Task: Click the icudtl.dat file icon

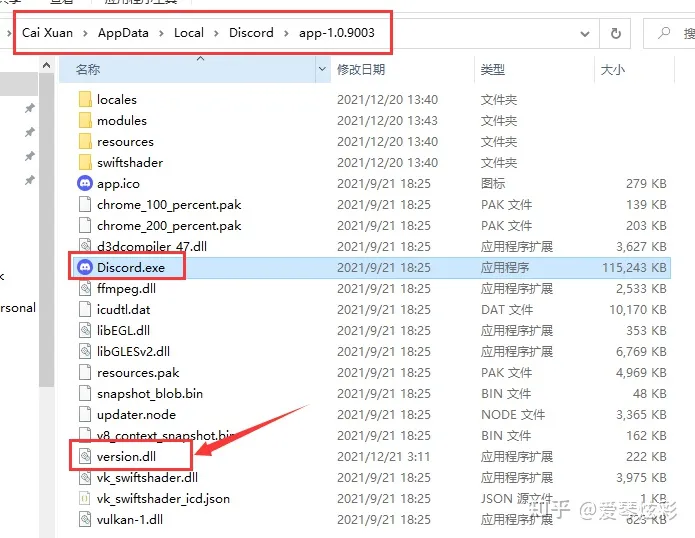Action: [x=85, y=309]
